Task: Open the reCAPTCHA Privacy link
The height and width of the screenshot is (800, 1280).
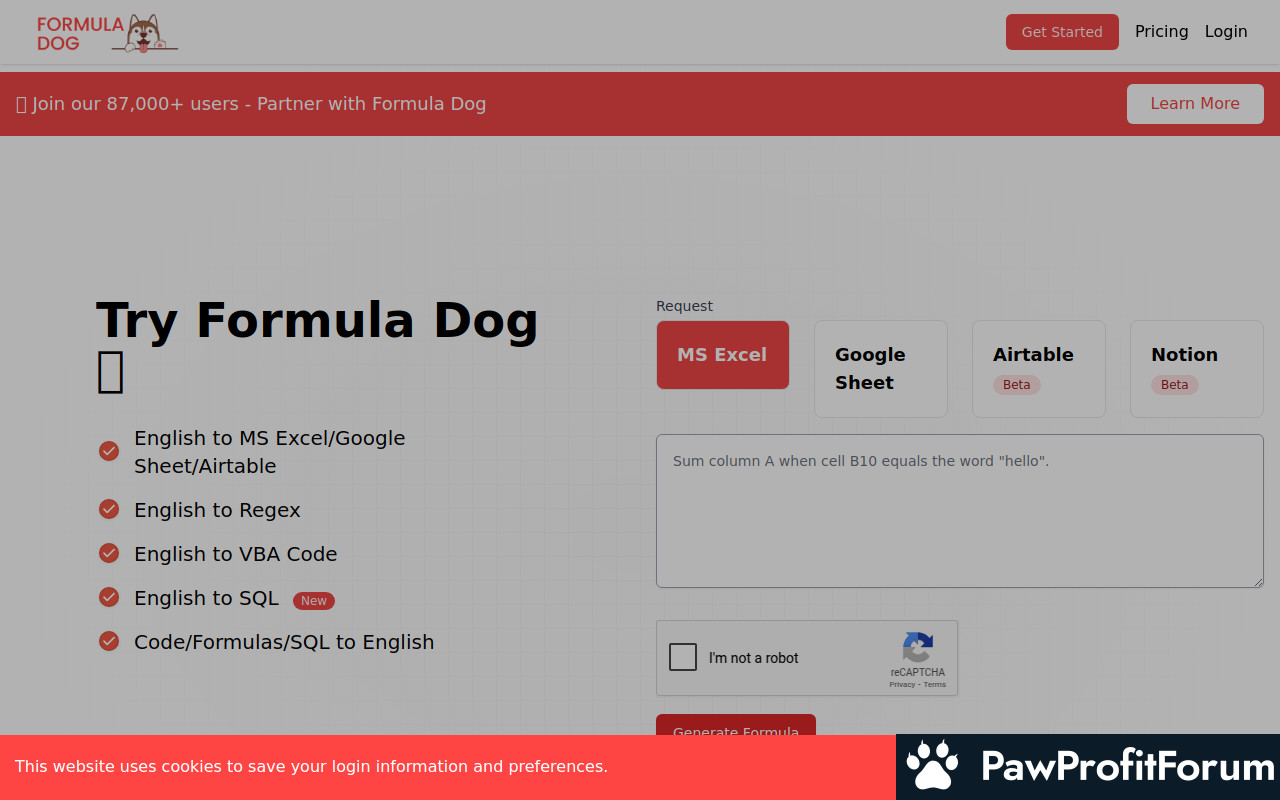Action: [901, 685]
